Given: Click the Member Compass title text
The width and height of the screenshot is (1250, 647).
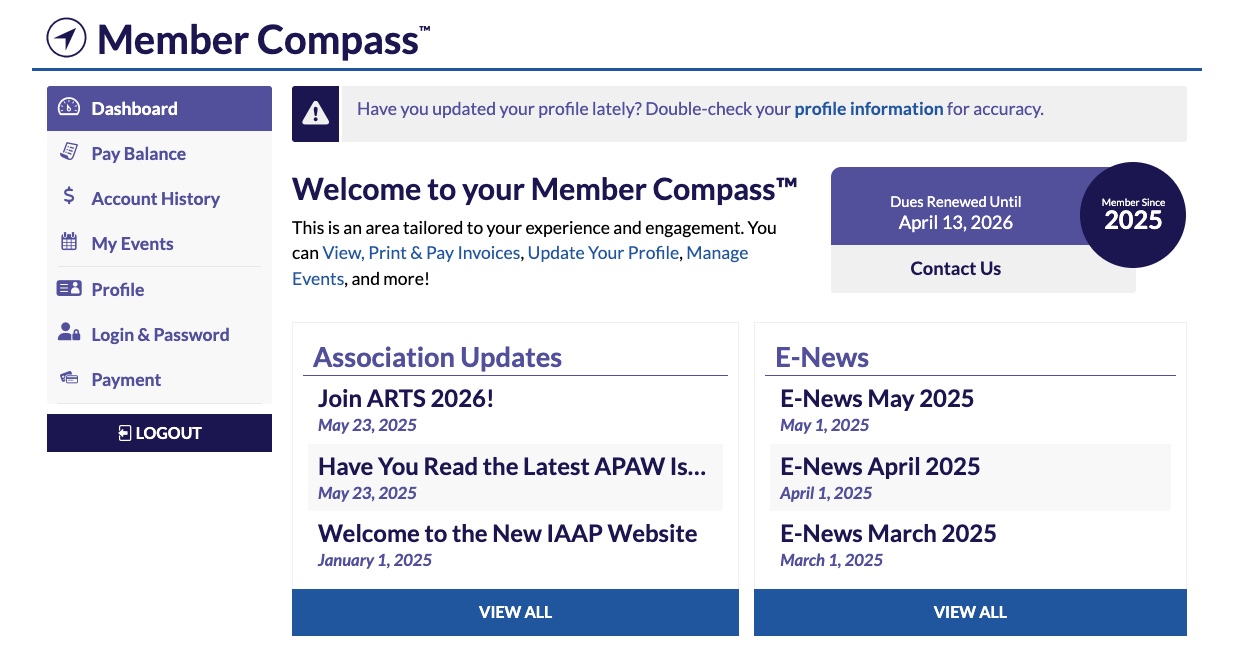Looking at the screenshot, I should tap(264, 40).
